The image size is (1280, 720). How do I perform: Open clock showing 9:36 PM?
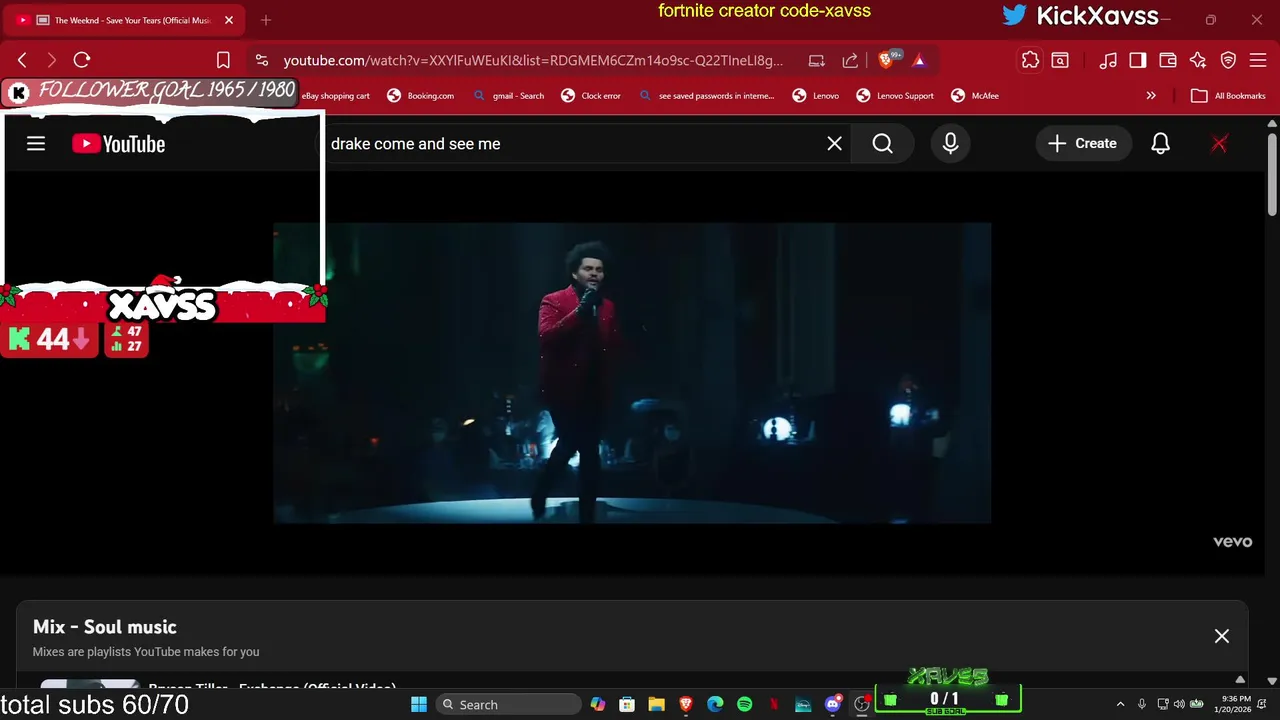[x=1235, y=705]
